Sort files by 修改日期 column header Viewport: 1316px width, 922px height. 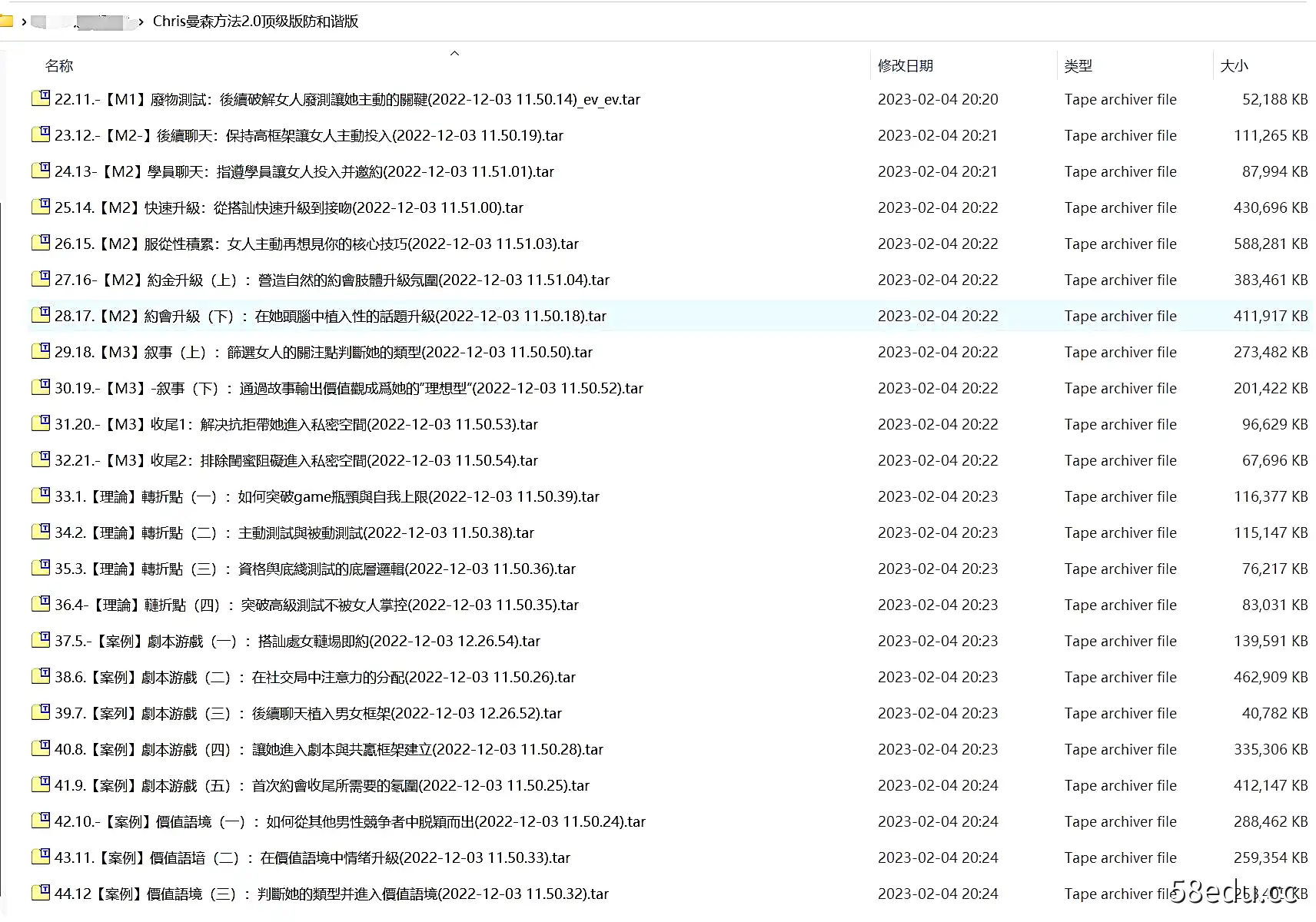(904, 65)
